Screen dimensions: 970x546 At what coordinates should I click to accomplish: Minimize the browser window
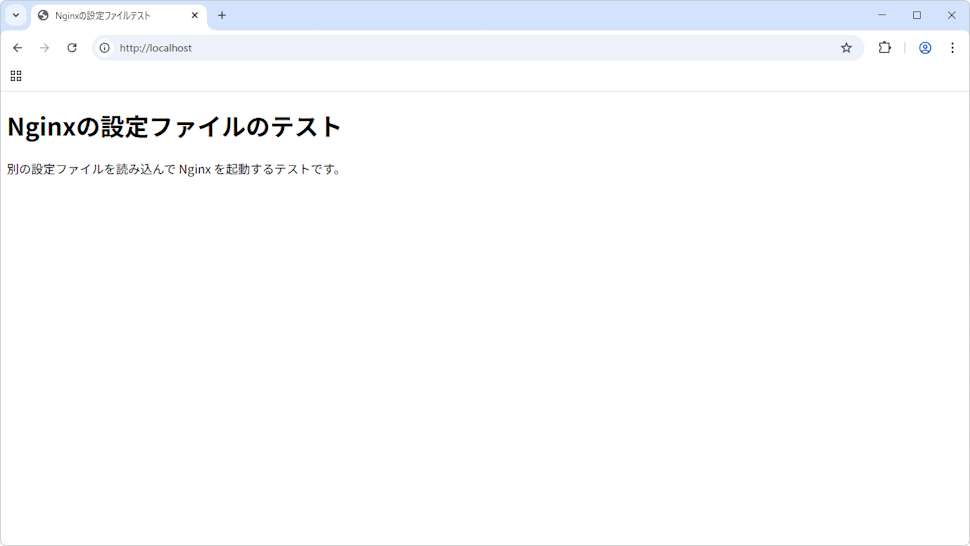(882, 15)
